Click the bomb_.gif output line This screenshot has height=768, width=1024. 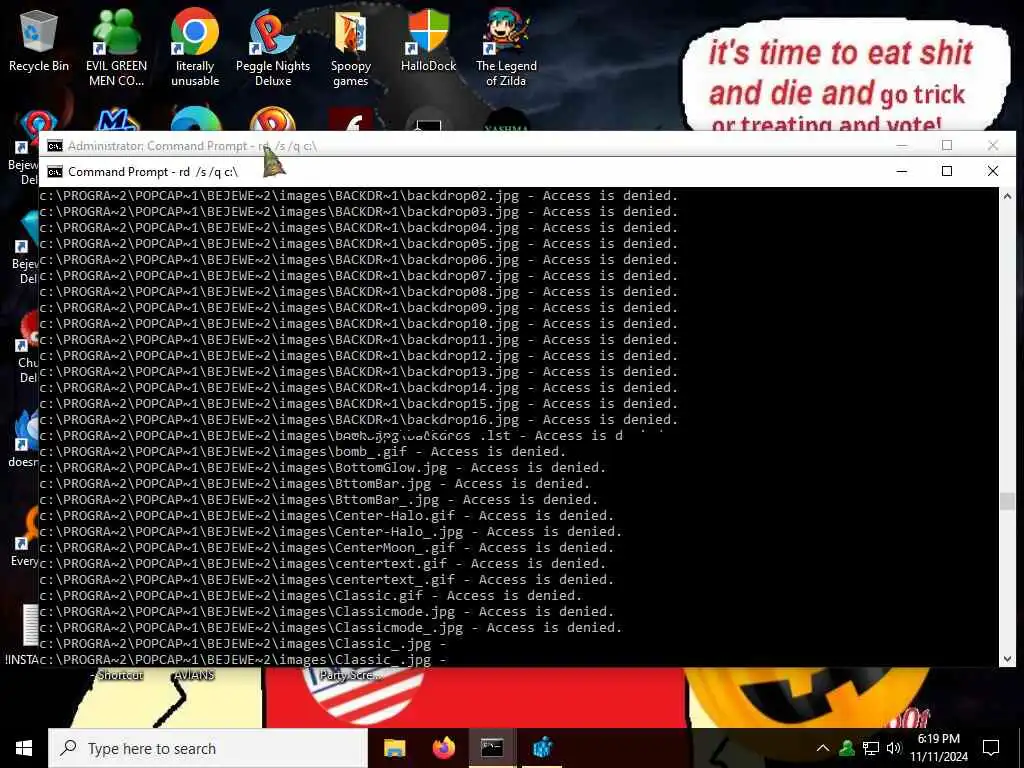coord(302,451)
